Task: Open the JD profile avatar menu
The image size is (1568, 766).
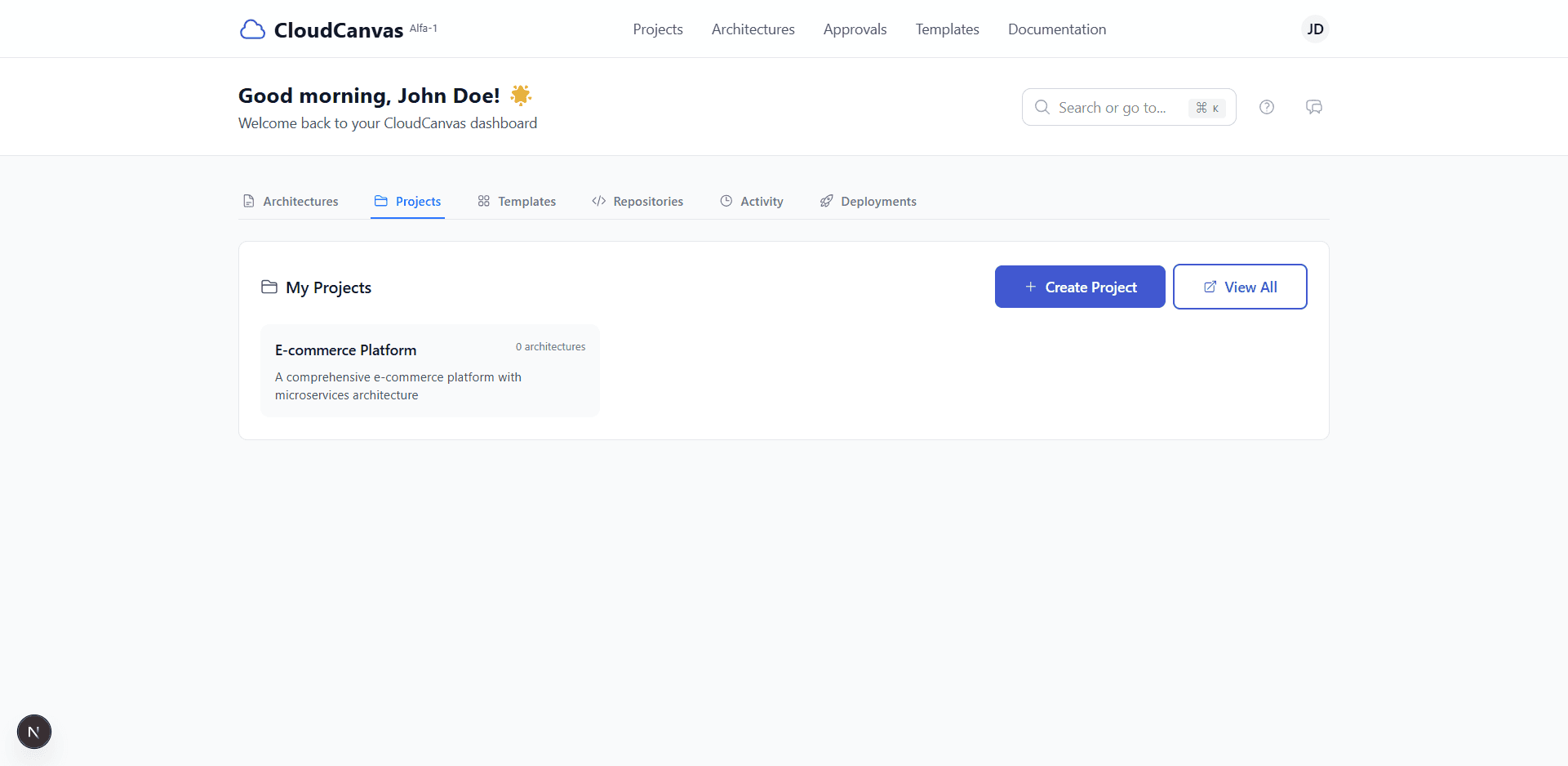Action: coord(1314,29)
